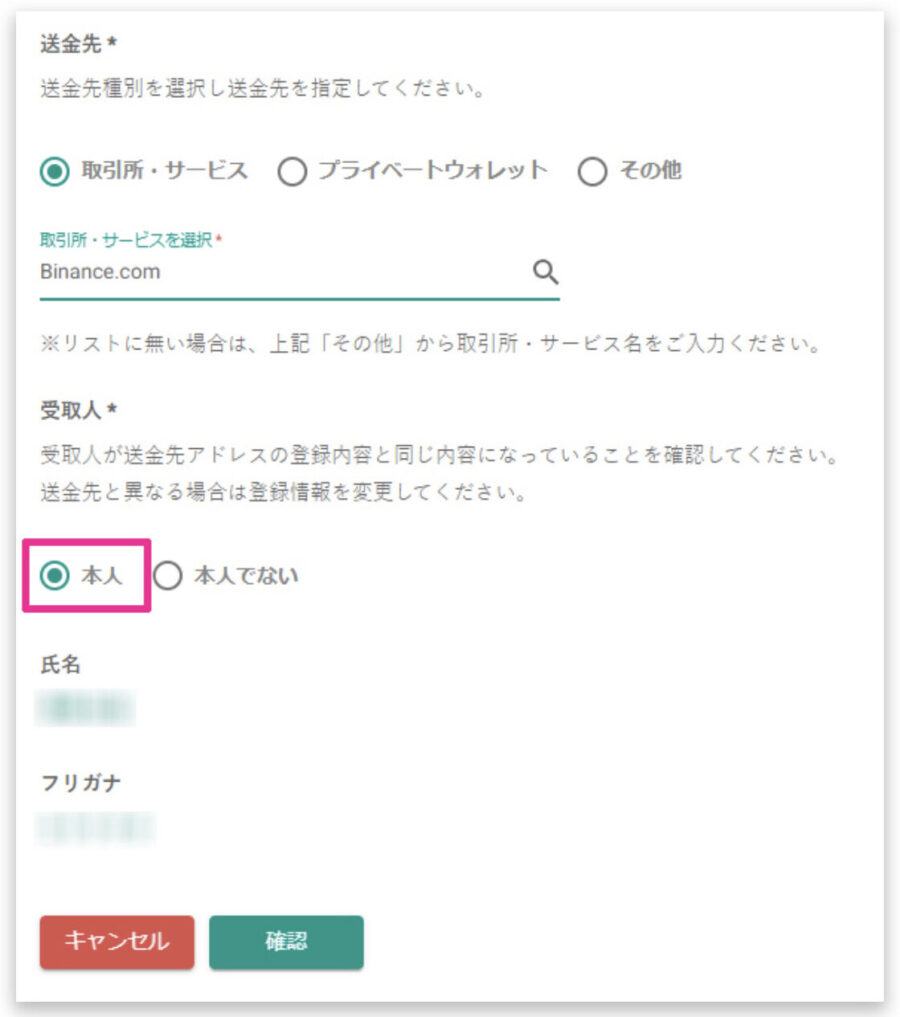The height and width of the screenshot is (1017, 900).
Task: Click the red キャンセル button
Action: [x=117, y=942]
